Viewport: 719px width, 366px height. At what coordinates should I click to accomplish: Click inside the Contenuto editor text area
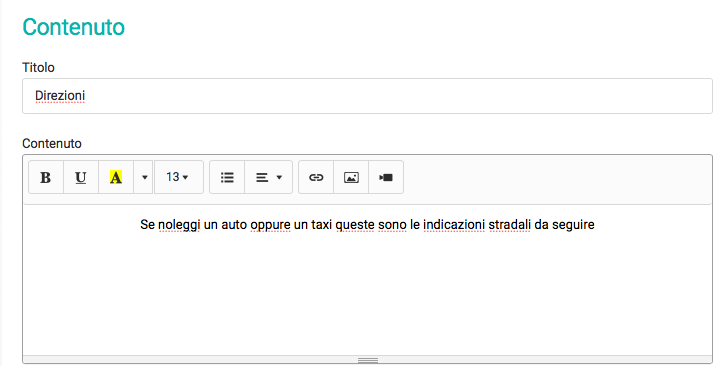(x=367, y=280)
